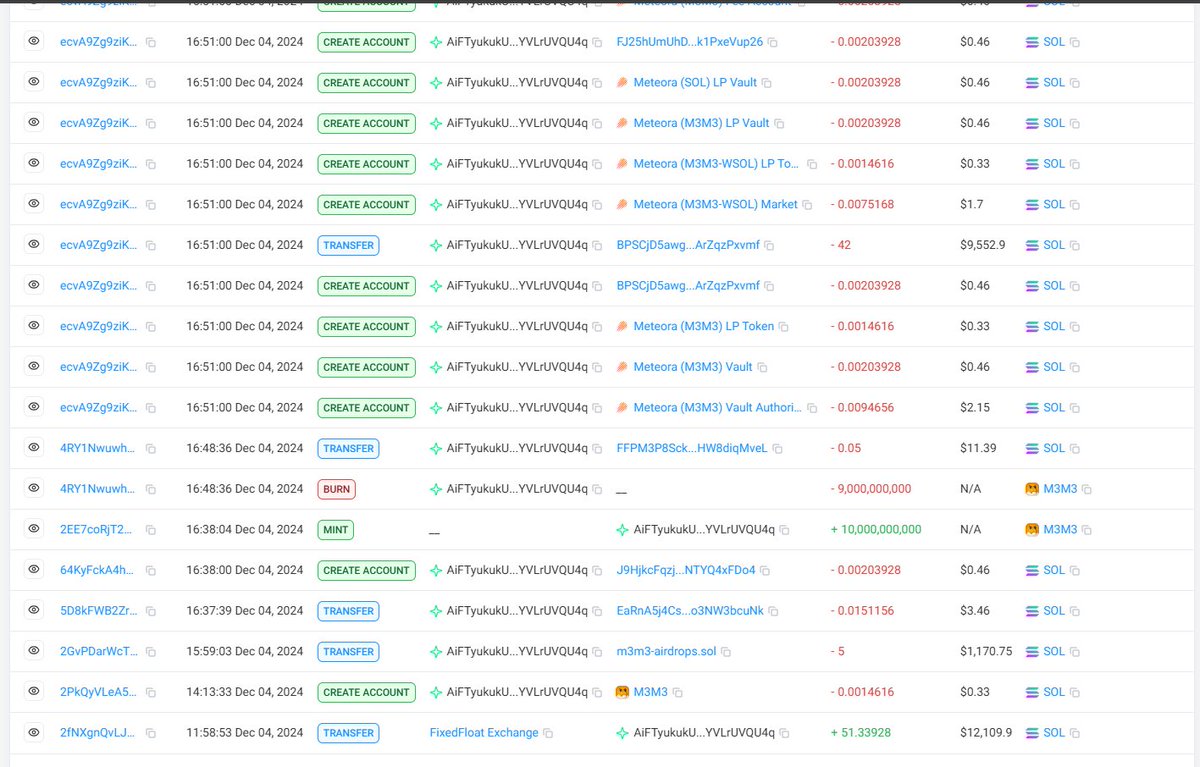Open the FFPM3P8Sck...HW8diqMveL account

coord(692,448)
